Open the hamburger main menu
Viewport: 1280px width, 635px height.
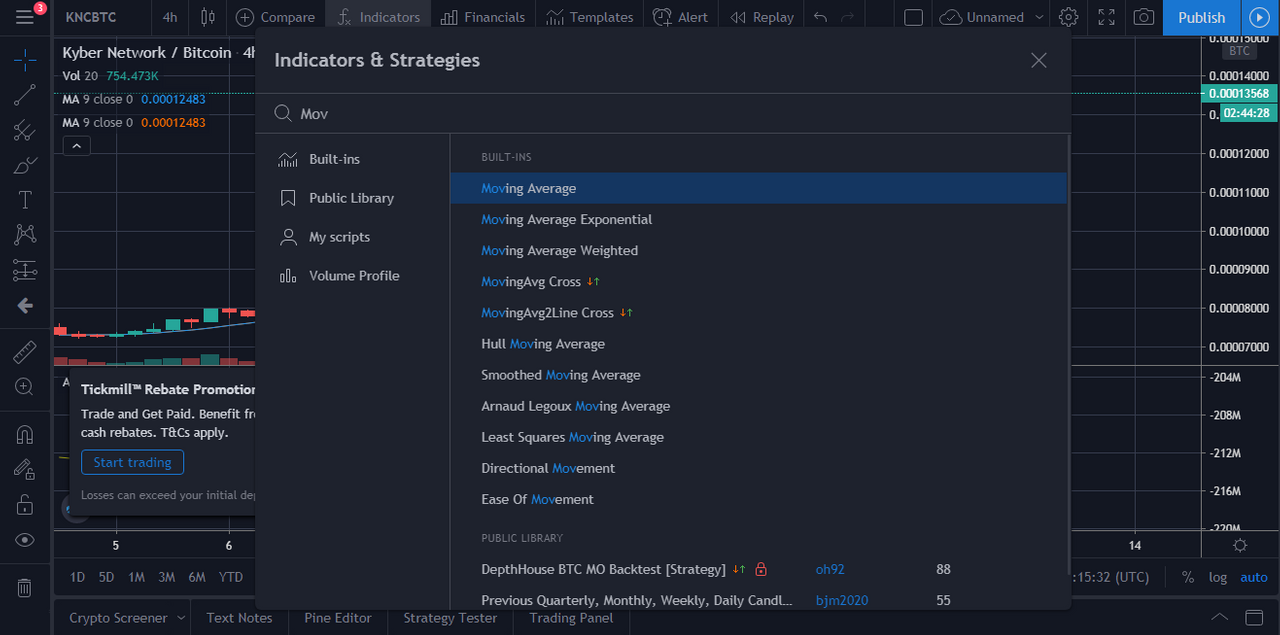click(25, 17)
